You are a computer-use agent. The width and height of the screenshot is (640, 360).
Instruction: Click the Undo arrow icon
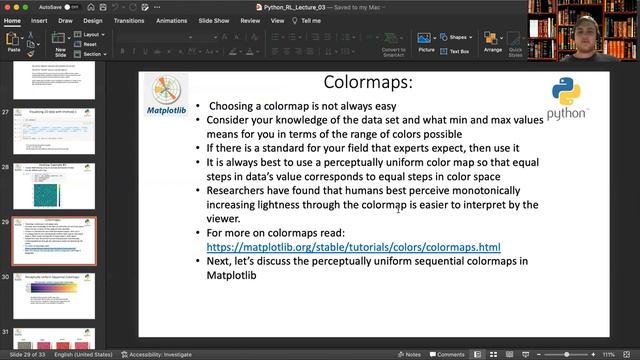(x=115, y=7)
